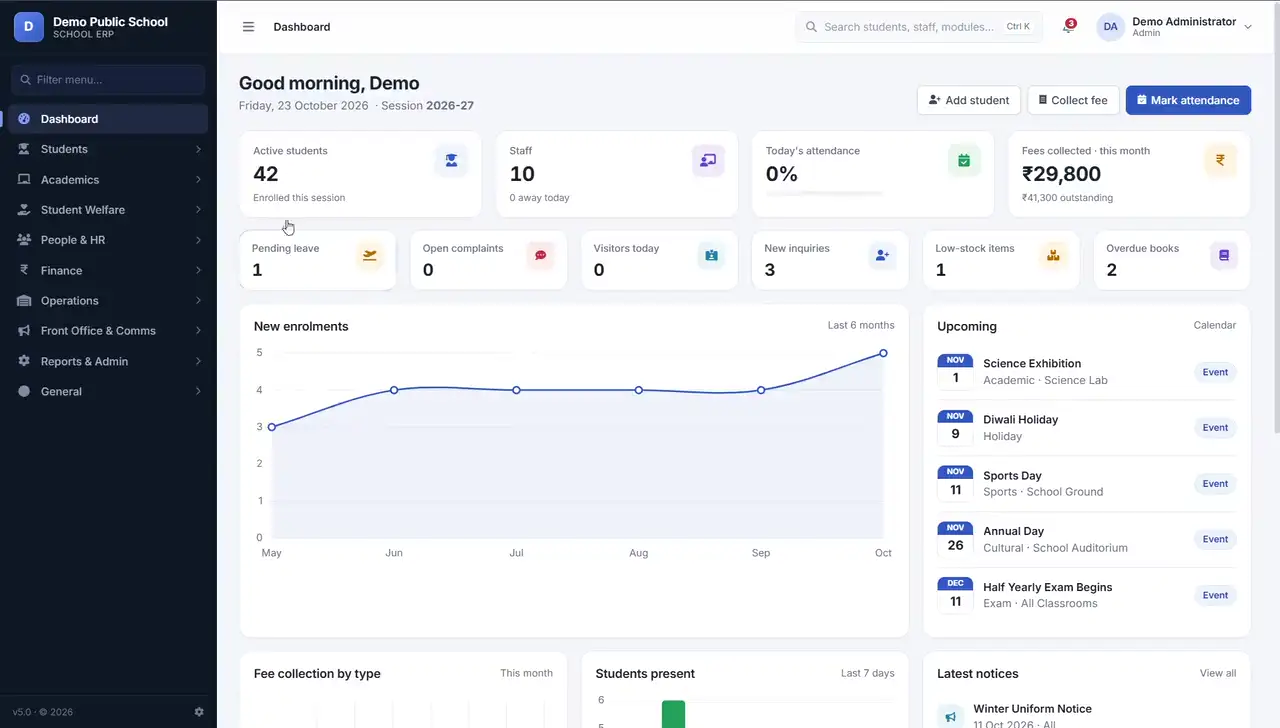Screen dimensions: 1280x728
Task: Expand the Finance menu chevron
Action: (198, 270)
